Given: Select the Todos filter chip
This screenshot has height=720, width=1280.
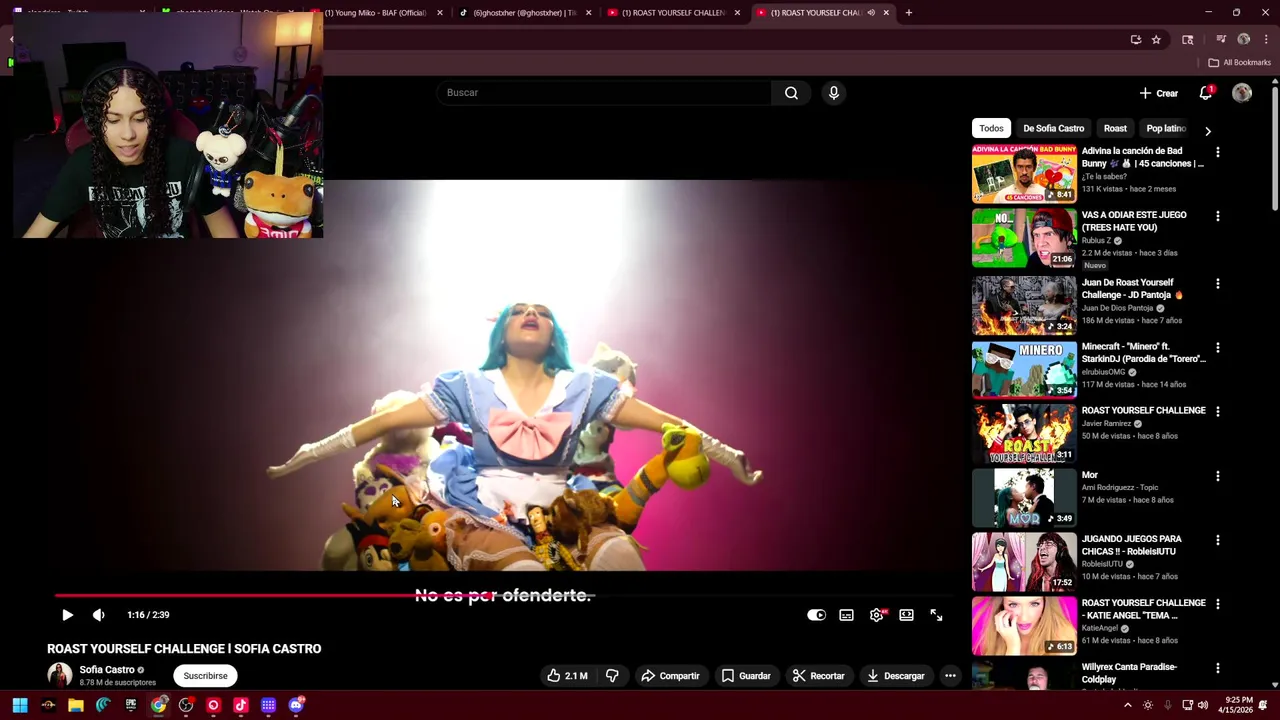Looking at the screenshot, I should (991, 128).
